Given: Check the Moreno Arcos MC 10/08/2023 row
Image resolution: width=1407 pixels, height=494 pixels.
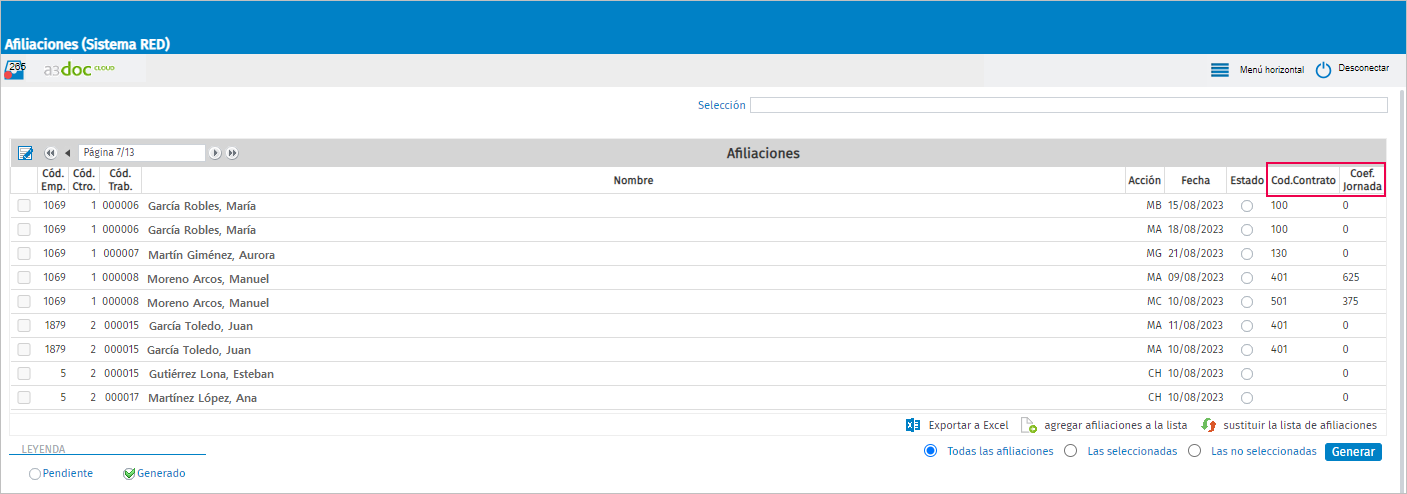Looking at the screenshot, I should 24,302.
